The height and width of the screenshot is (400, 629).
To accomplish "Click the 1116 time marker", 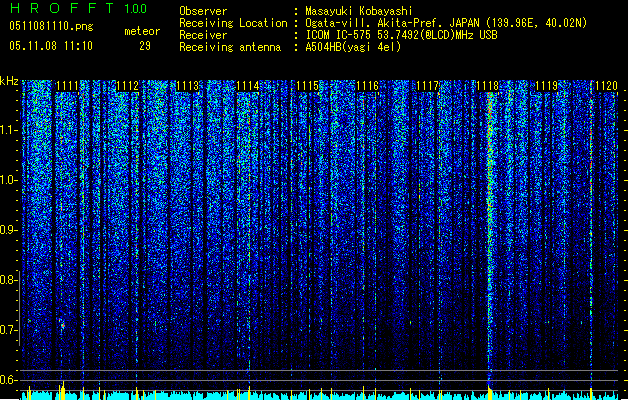I will [x=367, y=86].
